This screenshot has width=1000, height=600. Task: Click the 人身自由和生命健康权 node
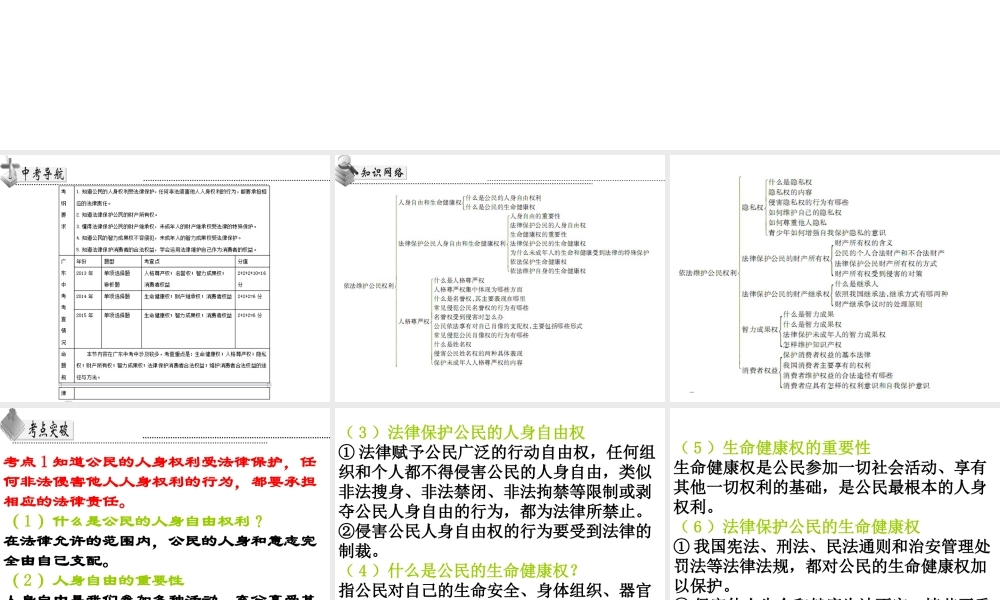tap(430, 202)
